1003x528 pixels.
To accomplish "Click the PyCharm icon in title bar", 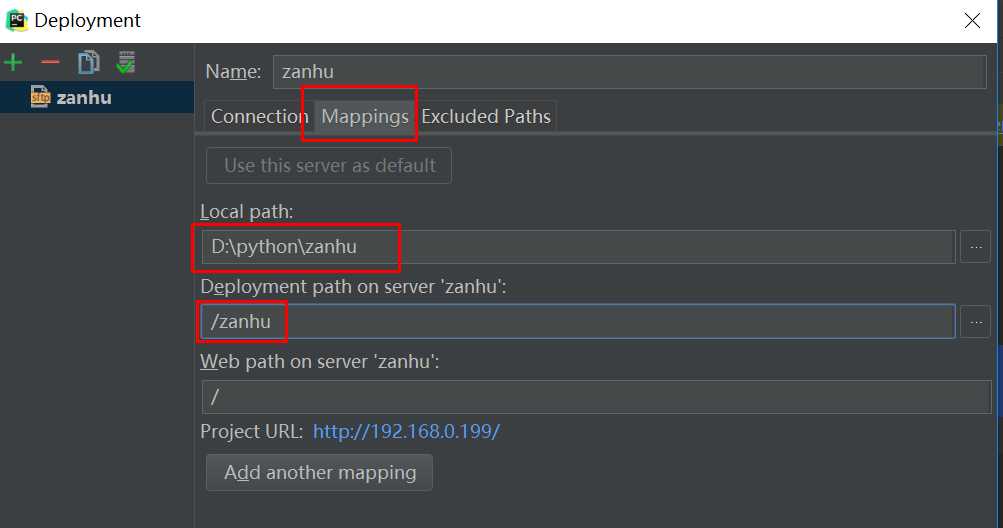I will point(17,20).
